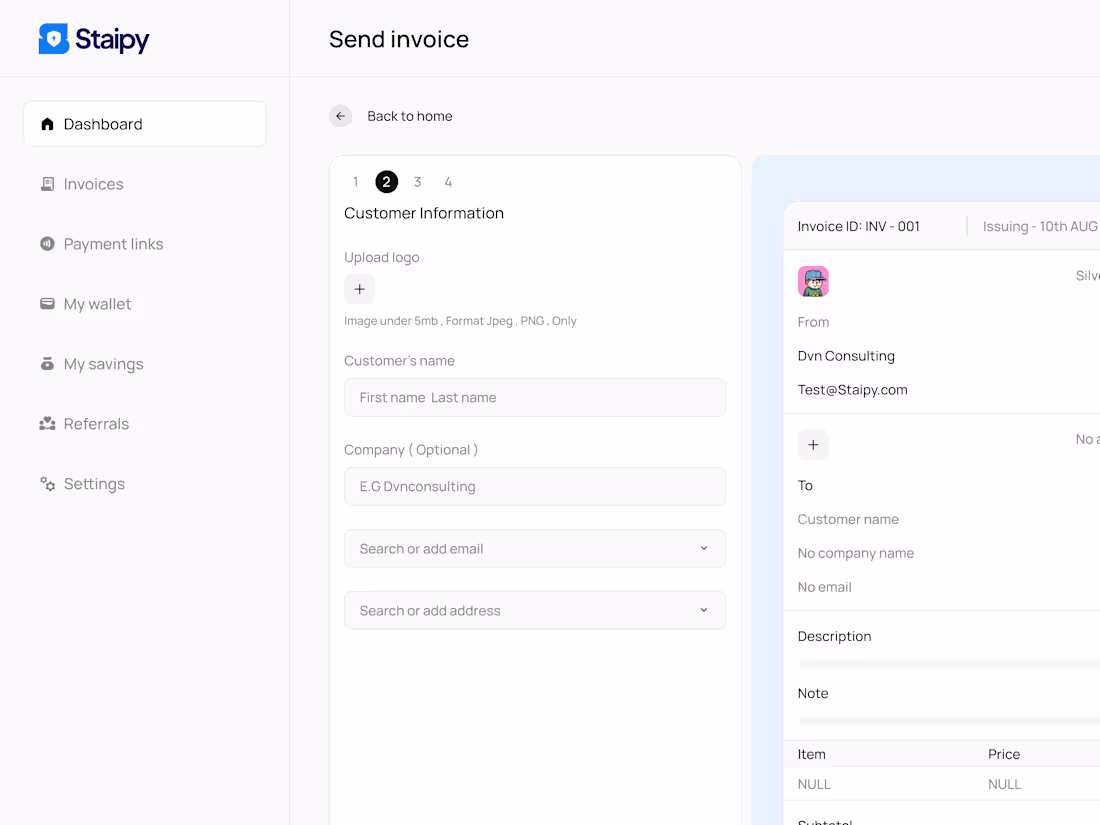
Task: Click the My savings piggy bank icon
Action: (46, 363)
